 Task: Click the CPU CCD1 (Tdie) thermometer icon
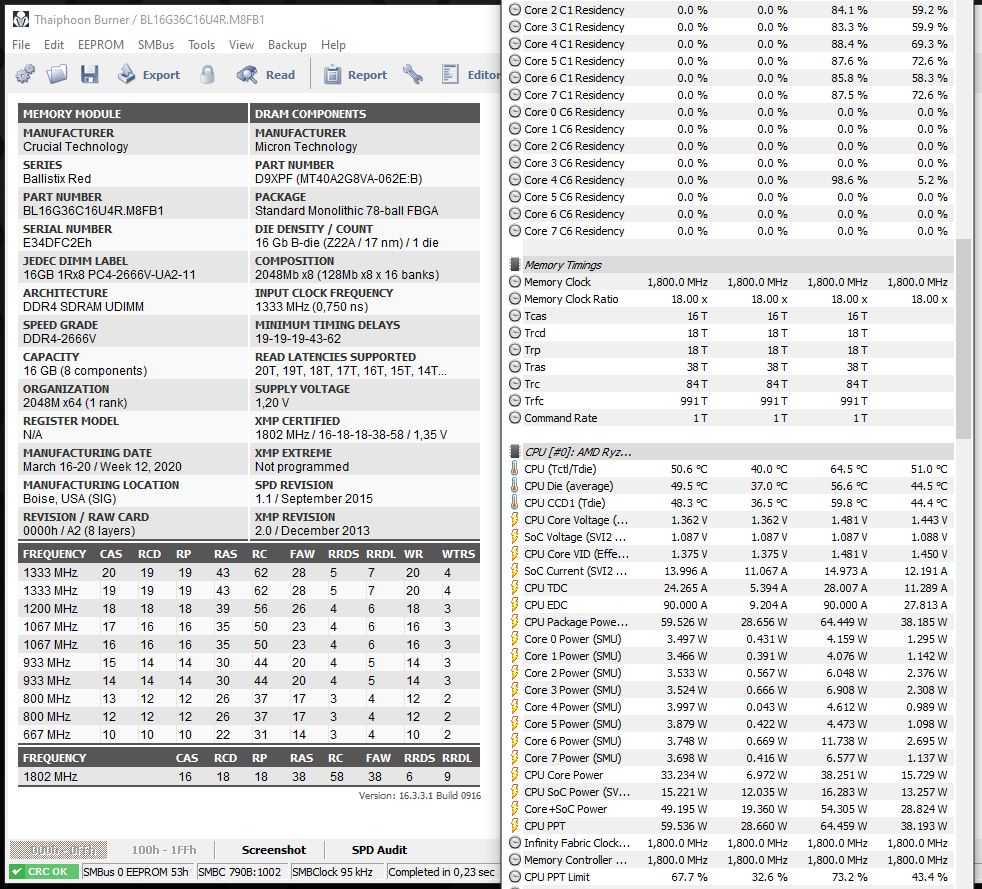(x=515, y=502)
